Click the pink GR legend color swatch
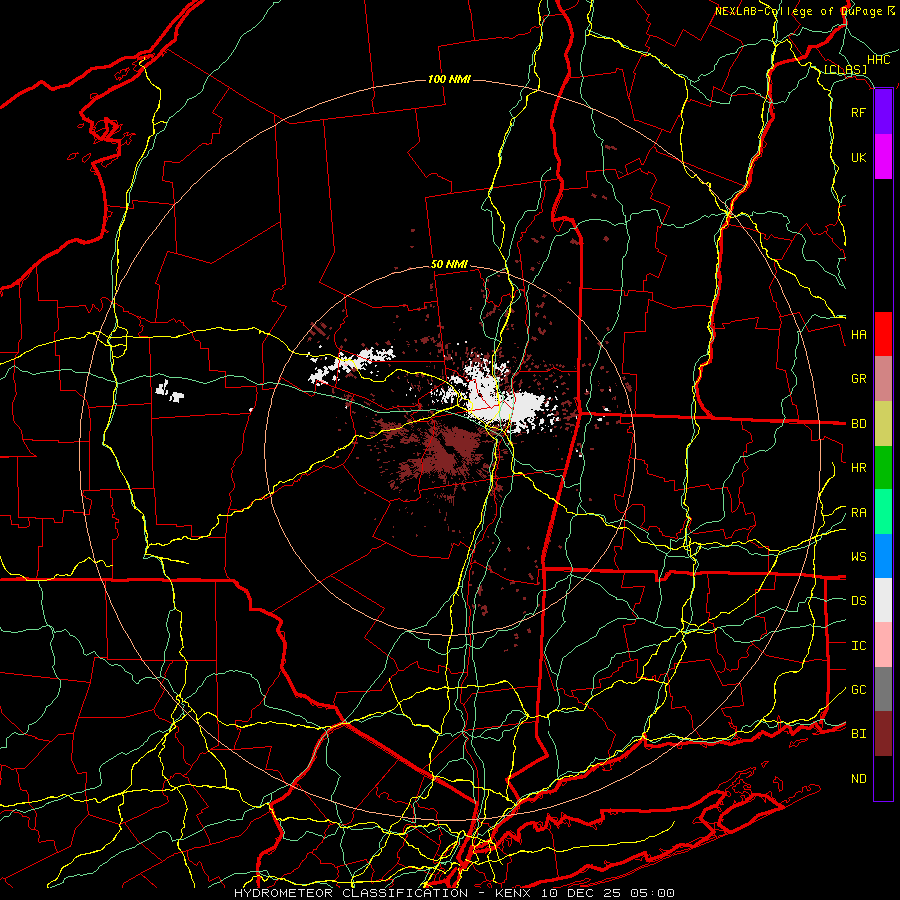This screenshot has width=900, height=900. click(x=883, y=379)
